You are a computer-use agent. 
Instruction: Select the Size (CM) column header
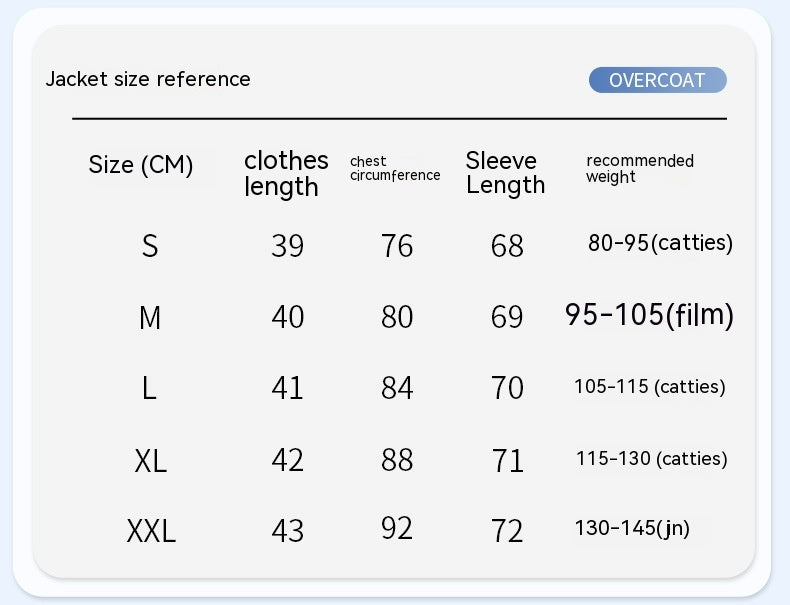141,165
